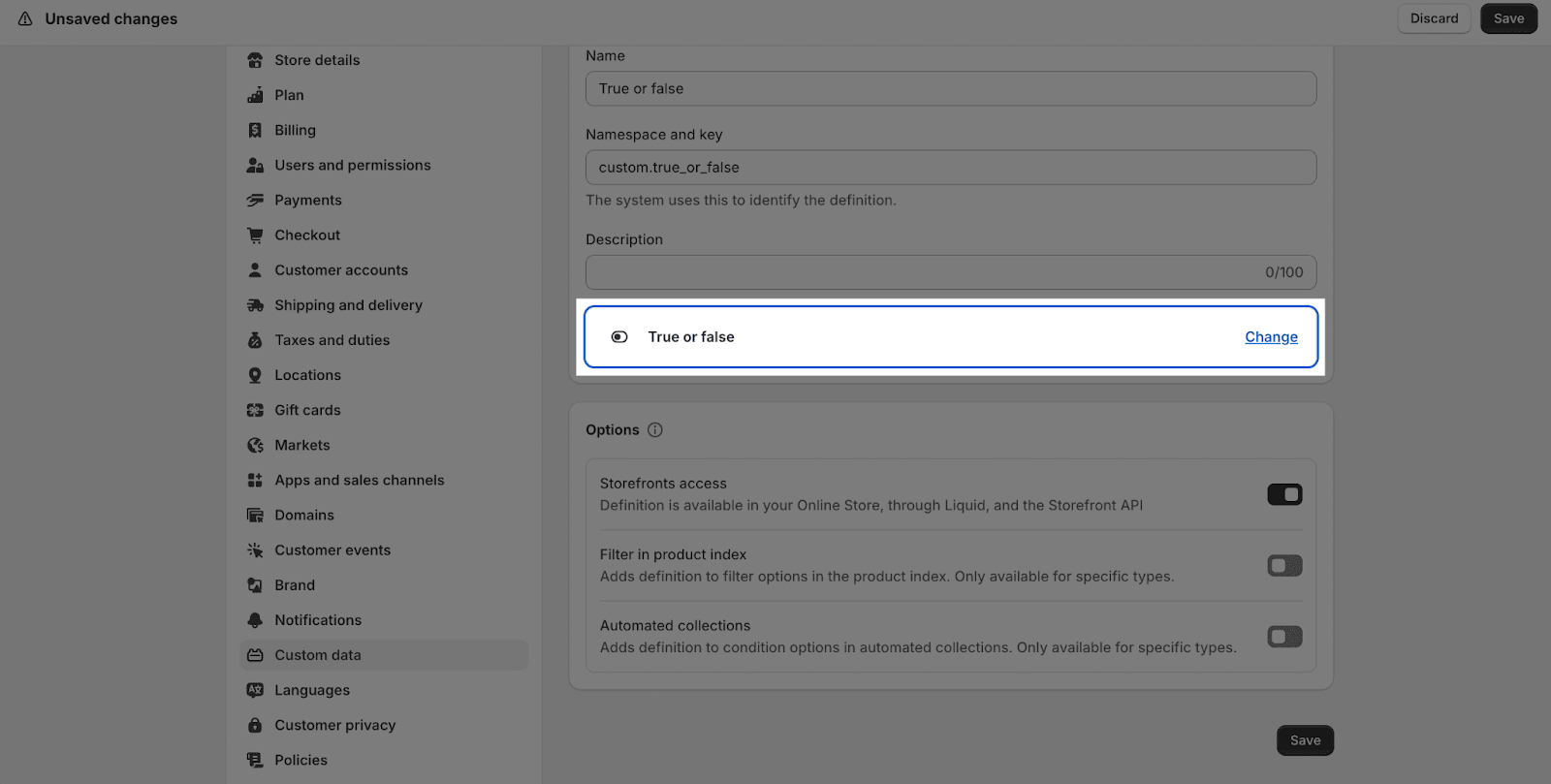Screen dimensions: 1551x784
Task: Toggle Filter in product index switch
Action: [x=1284, y=565]
